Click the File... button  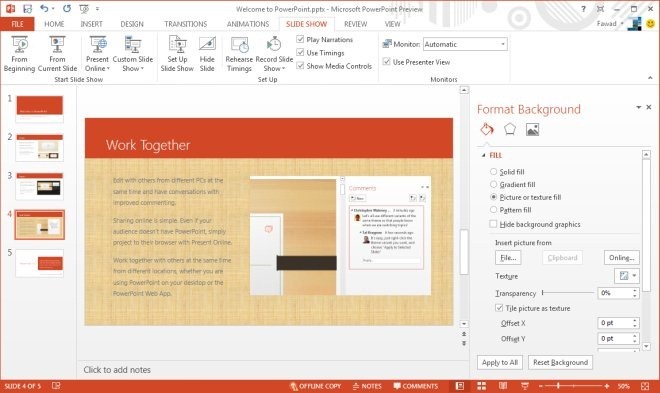pyautogui.click(x=508, y=258)
